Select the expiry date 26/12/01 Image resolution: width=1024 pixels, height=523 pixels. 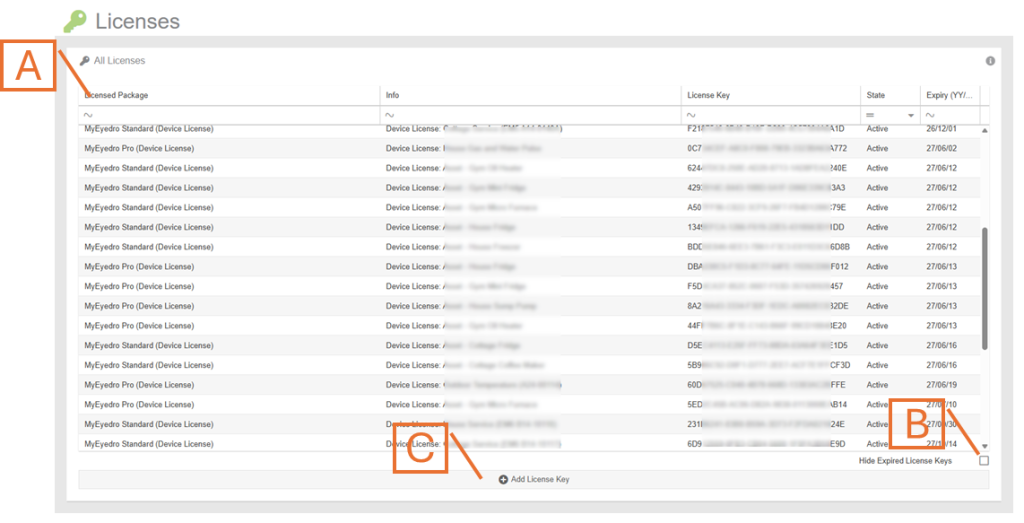tap(941, 129)
